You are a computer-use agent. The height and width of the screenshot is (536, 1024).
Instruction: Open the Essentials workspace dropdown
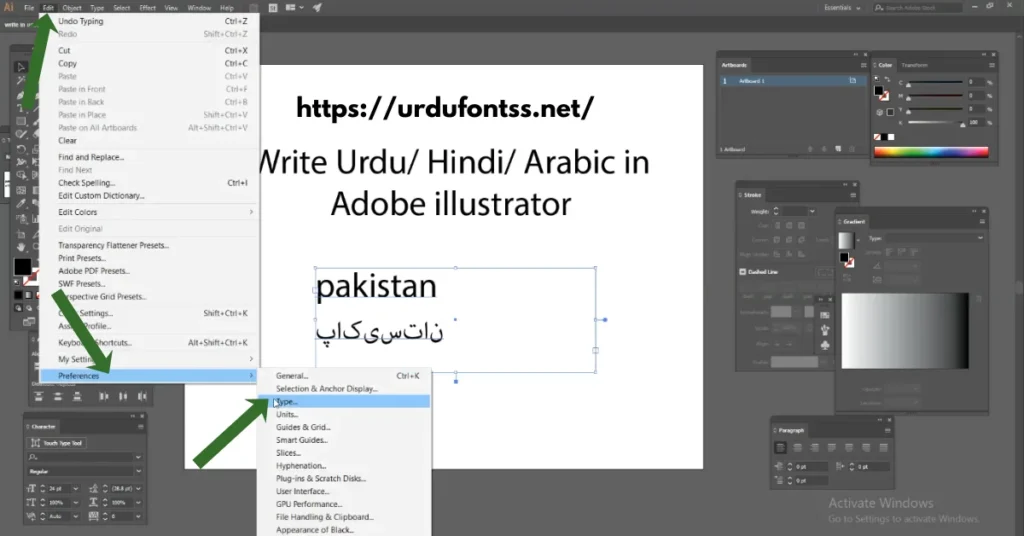click(x=842, y=8)
